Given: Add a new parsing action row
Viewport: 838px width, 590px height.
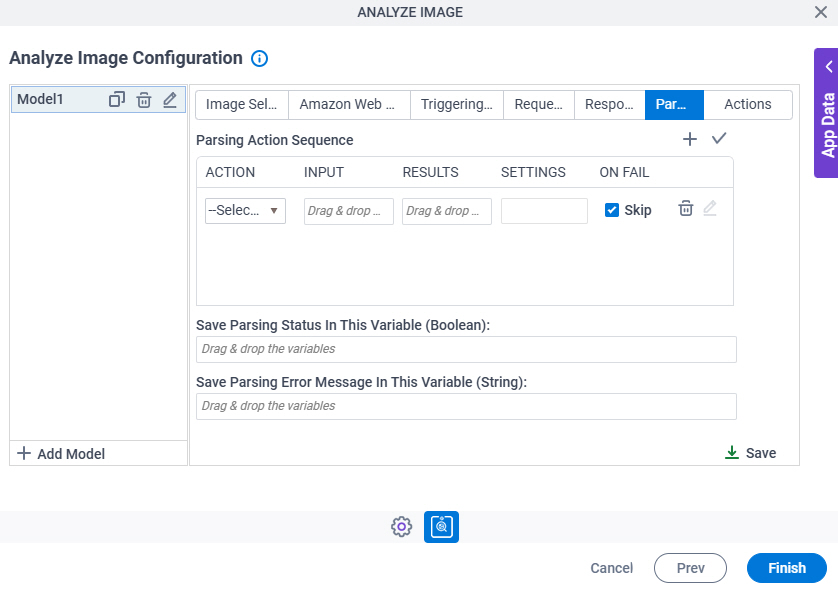Looking at the screenshot, I should click(690, 139).
